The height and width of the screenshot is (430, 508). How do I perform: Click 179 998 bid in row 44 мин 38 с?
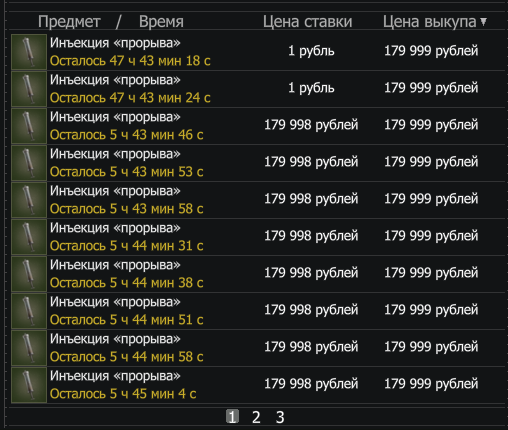311,273
